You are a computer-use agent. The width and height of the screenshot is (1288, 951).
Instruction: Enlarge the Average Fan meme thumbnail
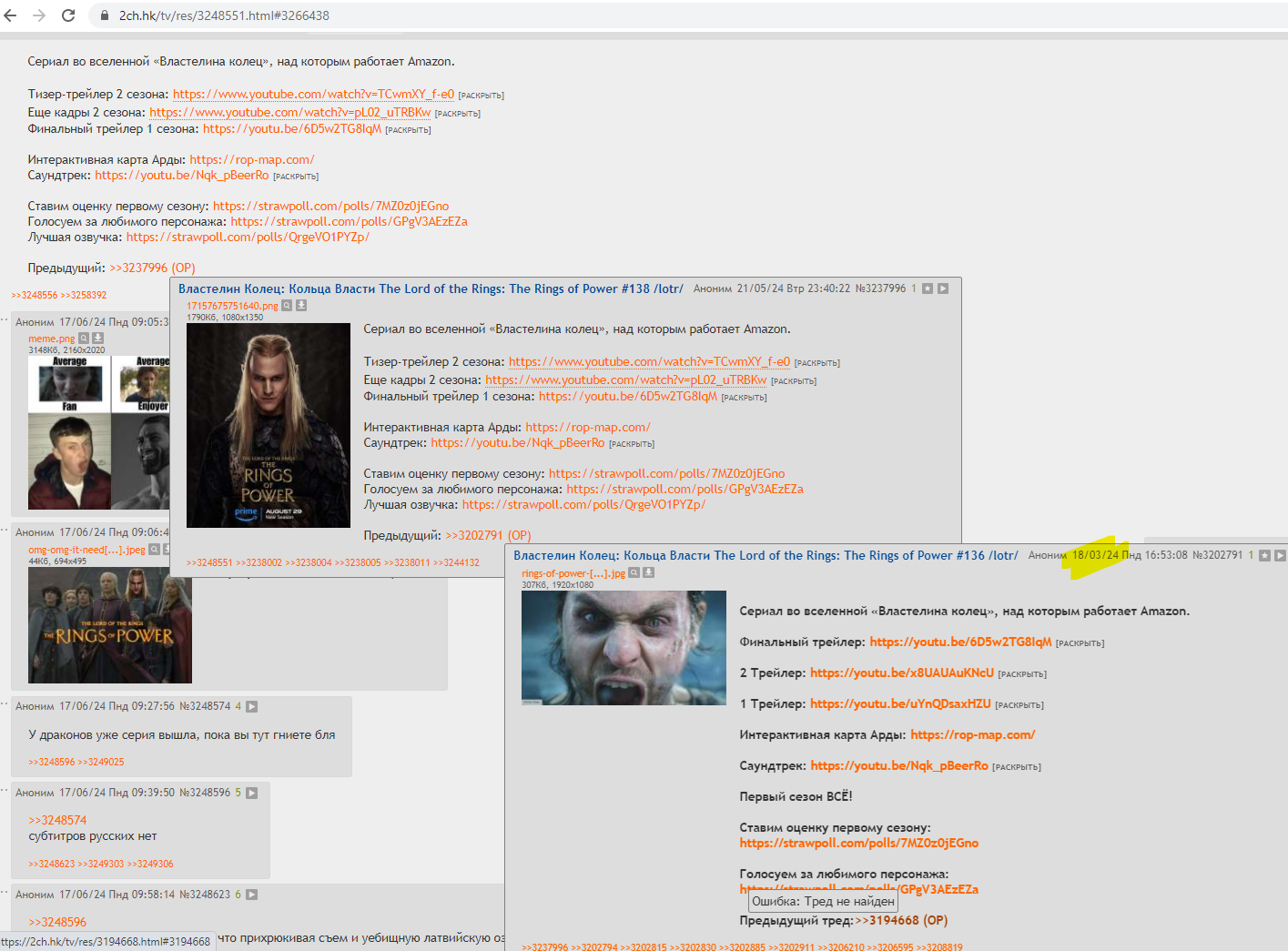tap(98, 432)
